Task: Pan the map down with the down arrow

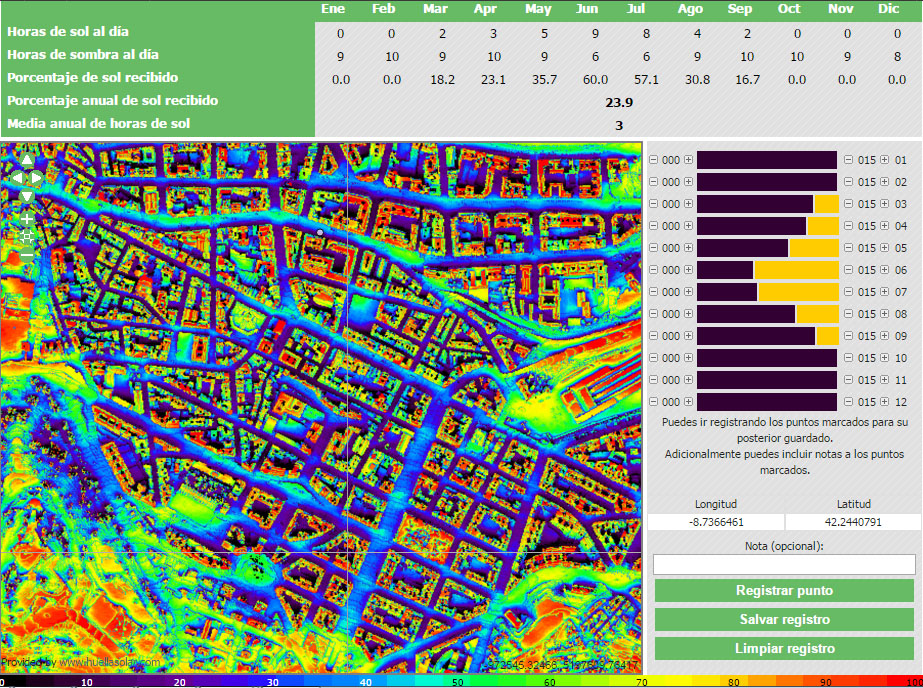Action: point(27,195)
